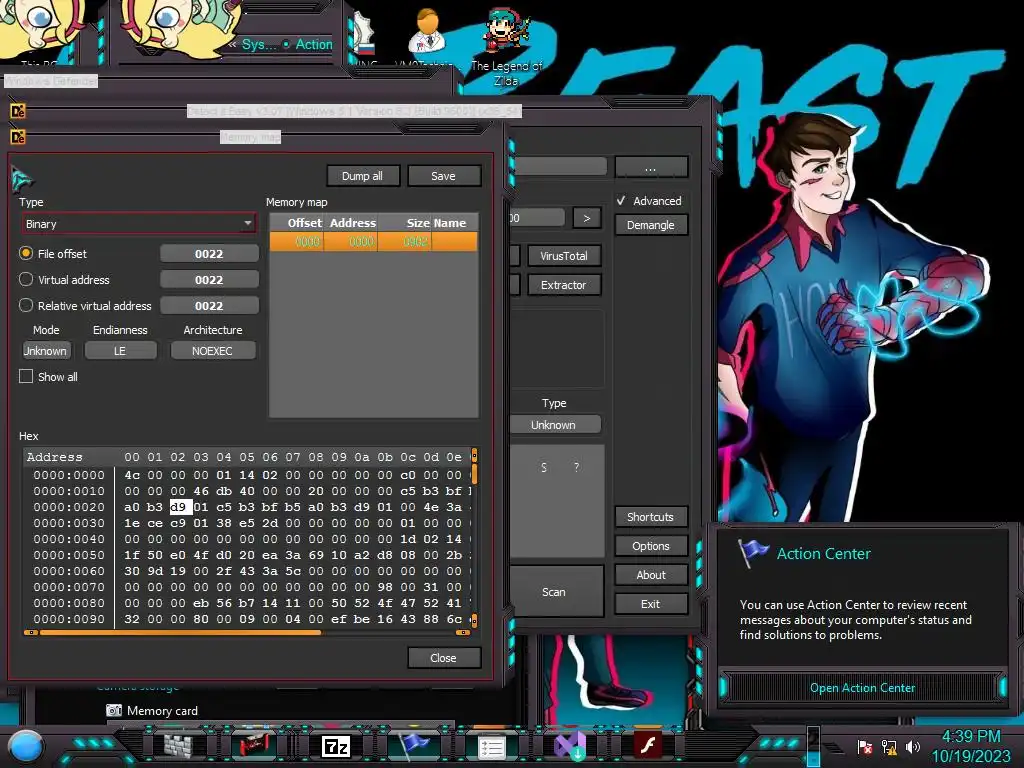Viewport: 1024px width, 768px height.
Task: Select the File offset radio button
Action: tap(26, 253)
